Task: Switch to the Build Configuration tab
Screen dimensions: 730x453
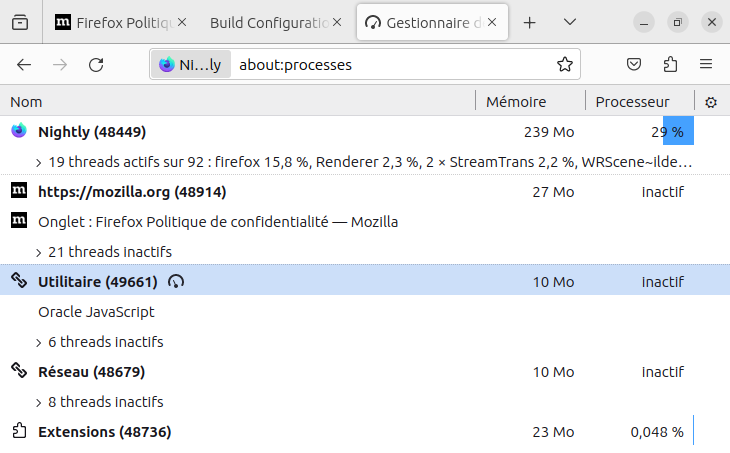Action: [268, 22]
